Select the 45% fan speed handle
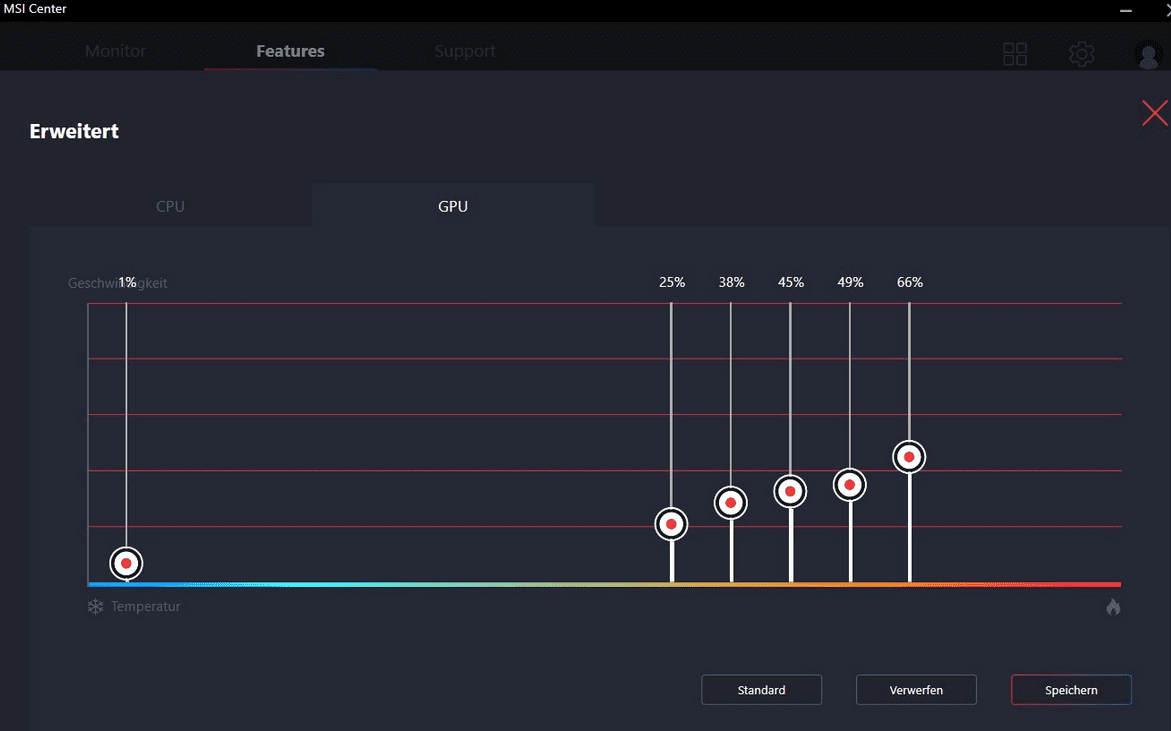1171x731 pixels. click(790, 491)
